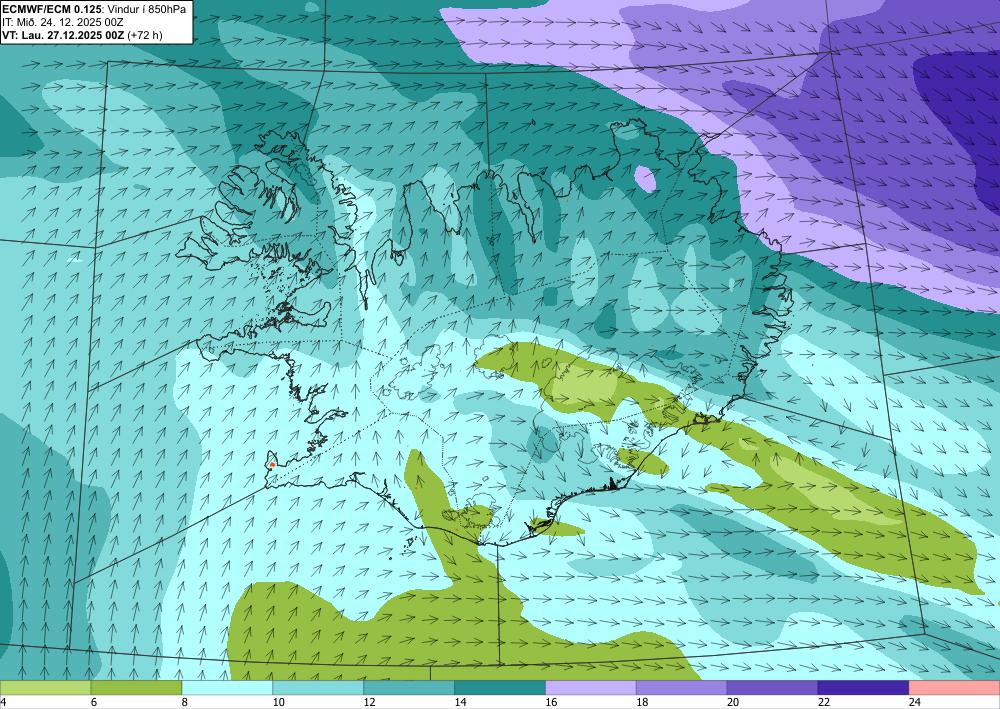Image resolution: width=1000 pixels, height=709 pixels.
Task: Click the pink legend swatch above 24
Action: click(x=954, y=688)
